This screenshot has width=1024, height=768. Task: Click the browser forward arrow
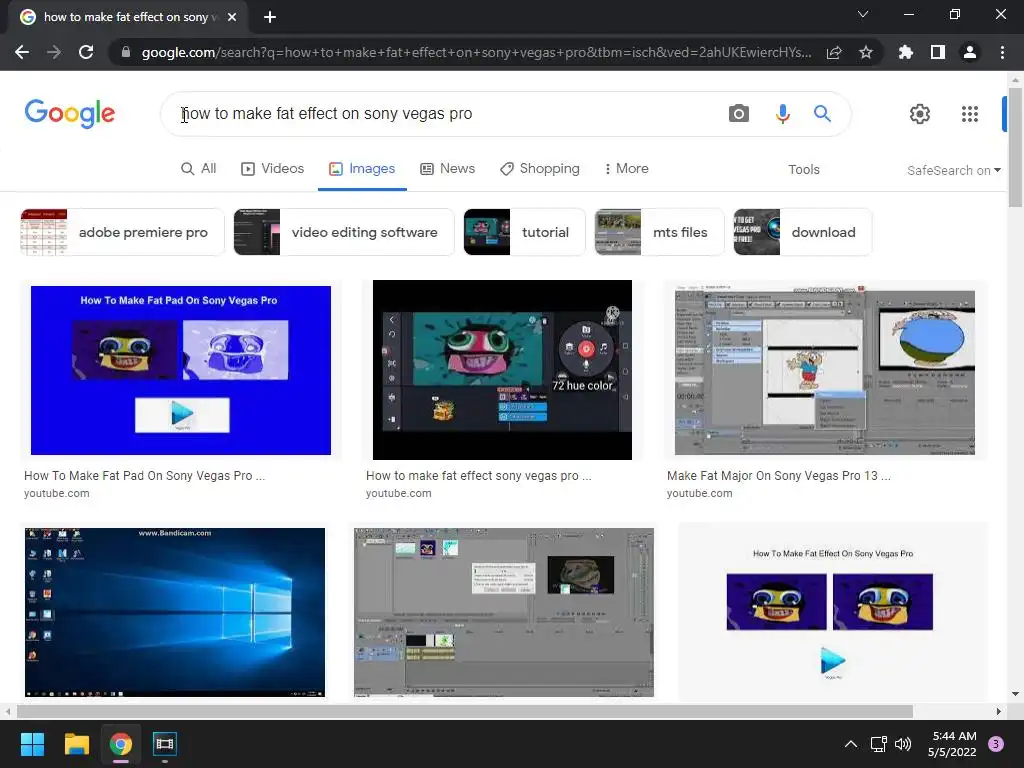[x=54, y=52]
